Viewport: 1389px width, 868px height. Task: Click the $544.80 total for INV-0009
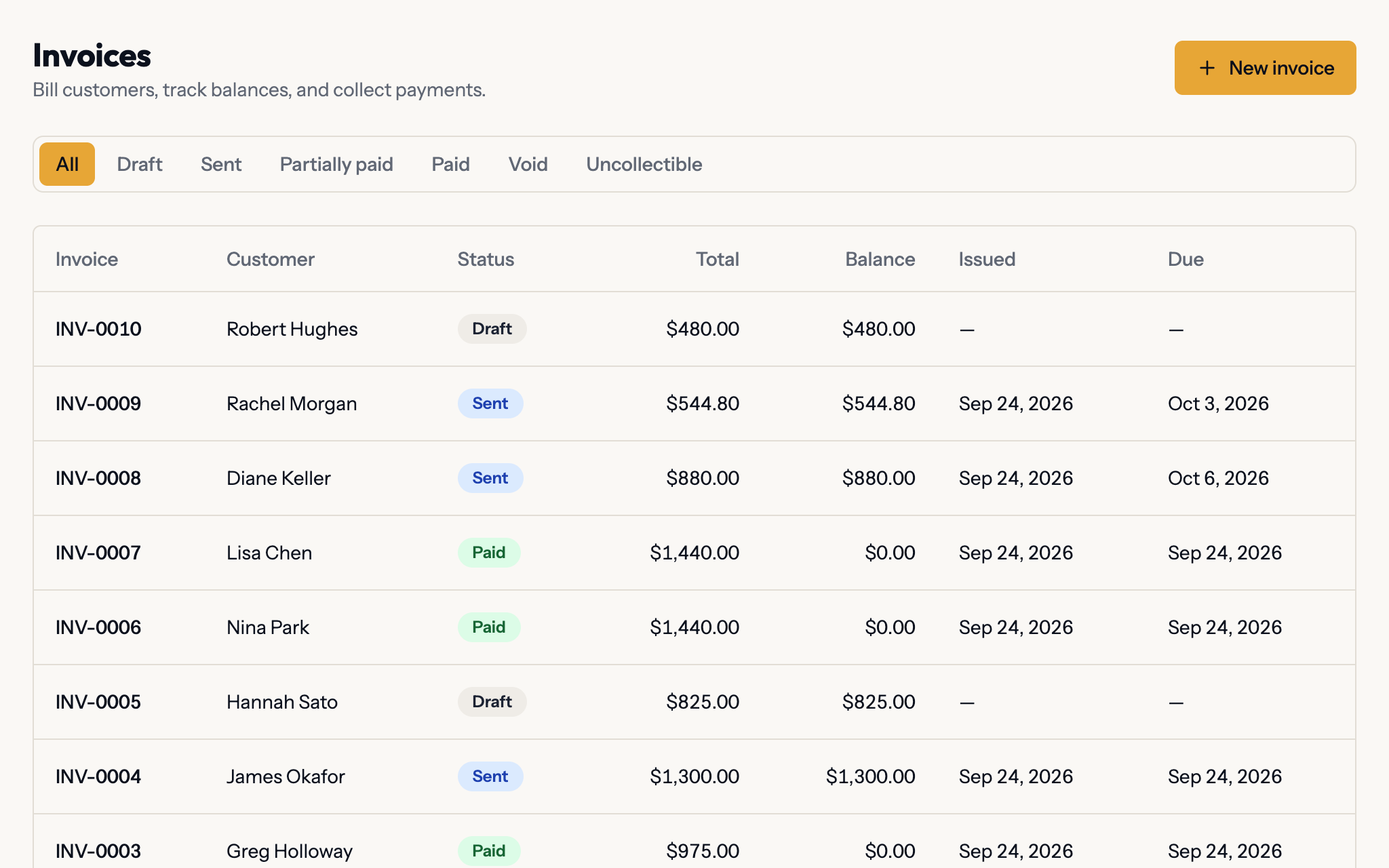[703, 403]
